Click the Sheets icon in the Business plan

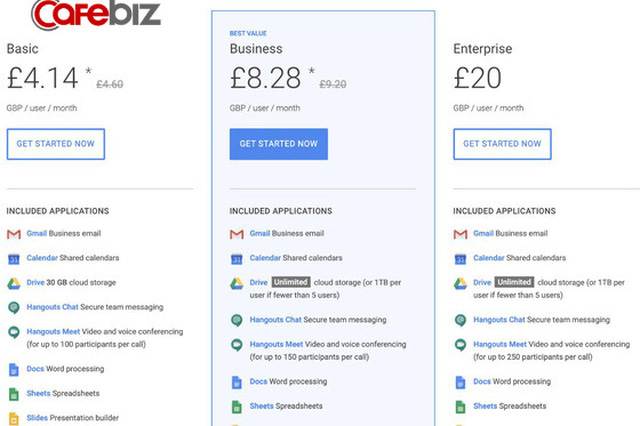(x=237, y=406)
